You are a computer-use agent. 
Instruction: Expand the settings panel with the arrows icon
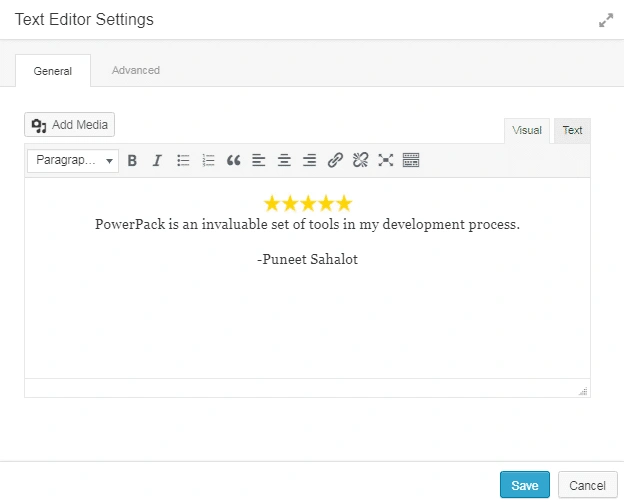pos(605,20)
